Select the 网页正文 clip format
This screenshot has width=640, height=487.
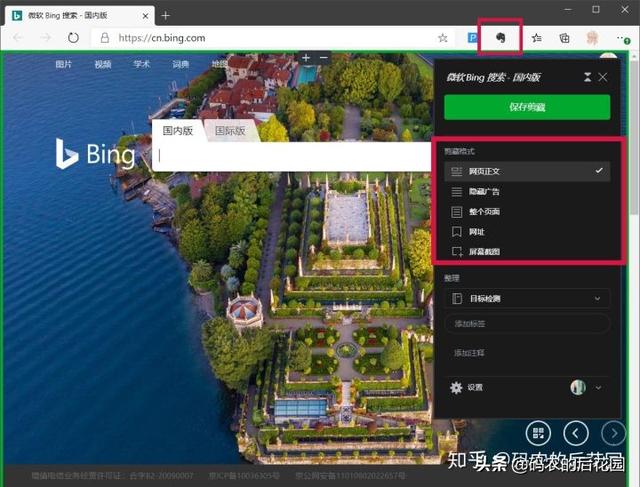point(527,171)
